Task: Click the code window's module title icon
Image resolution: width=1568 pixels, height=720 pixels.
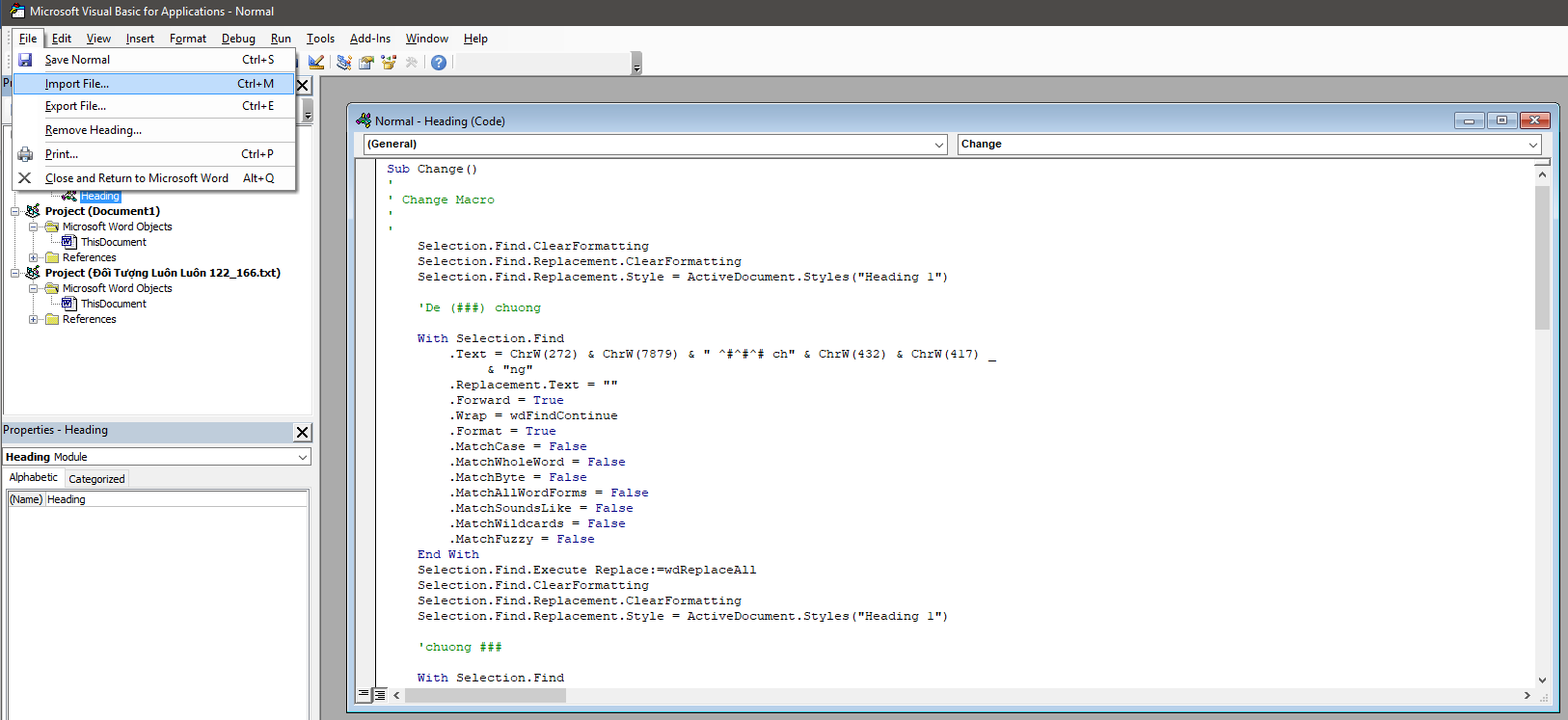Action: (x=364, y=120)
